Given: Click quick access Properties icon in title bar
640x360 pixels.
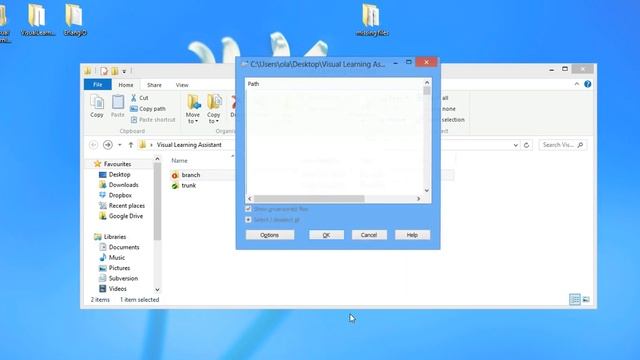Looking at the screenshot, I should tap(104, 71).
